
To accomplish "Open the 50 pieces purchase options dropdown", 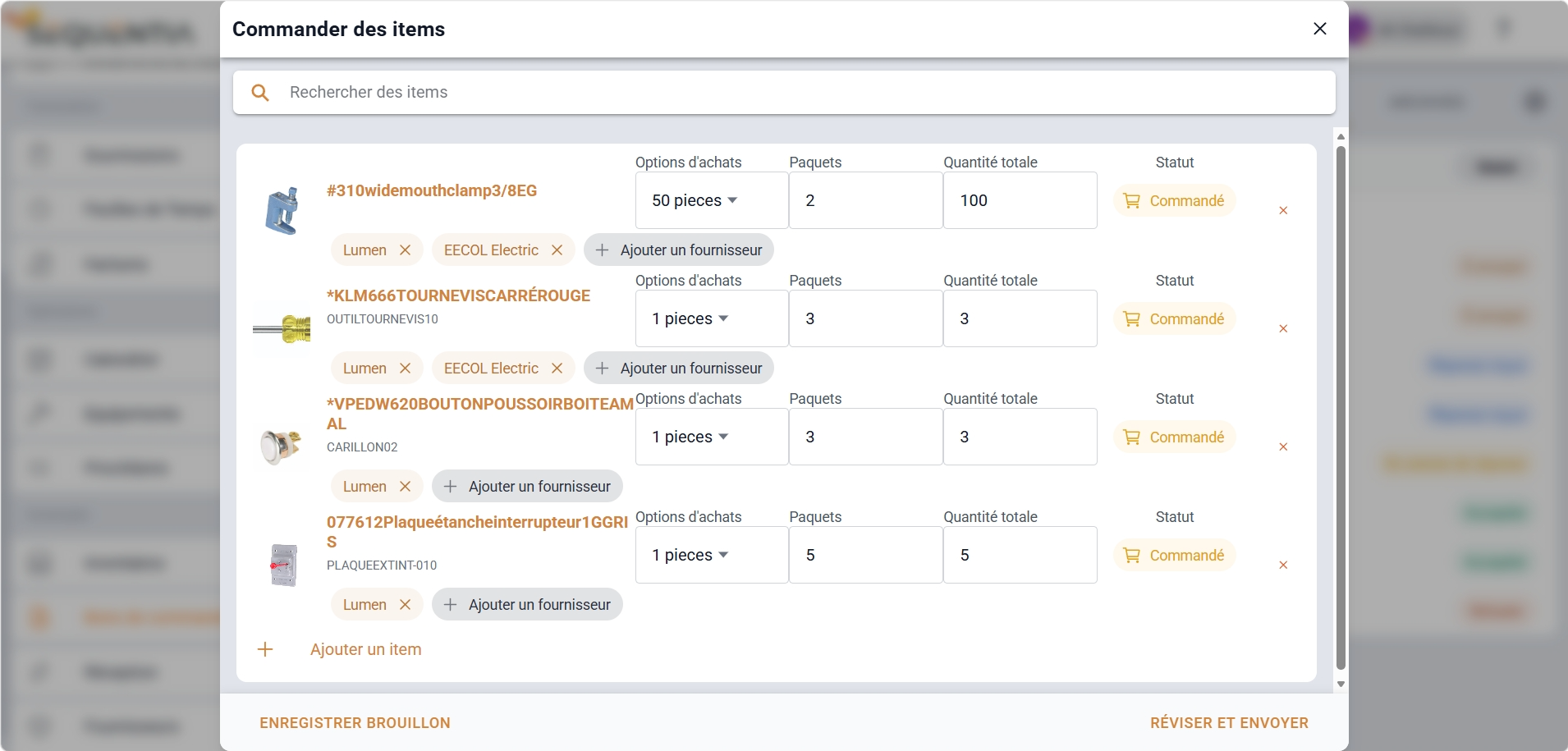I will click(712, 200).
